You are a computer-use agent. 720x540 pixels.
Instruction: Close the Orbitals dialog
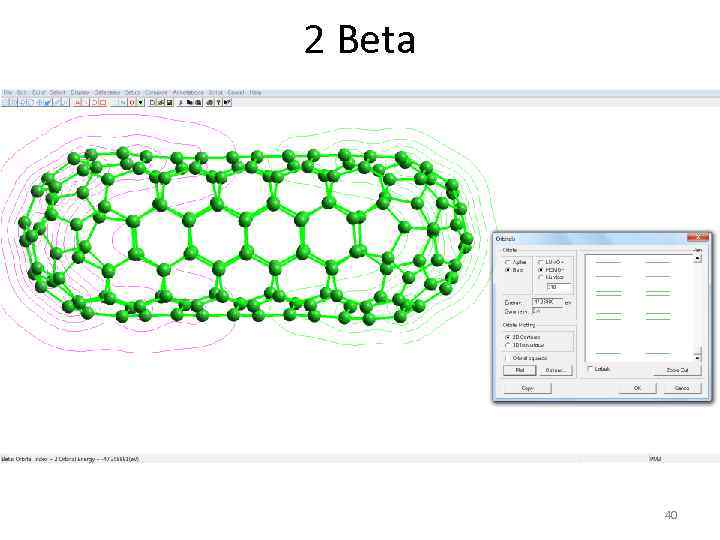pos(698,236)
